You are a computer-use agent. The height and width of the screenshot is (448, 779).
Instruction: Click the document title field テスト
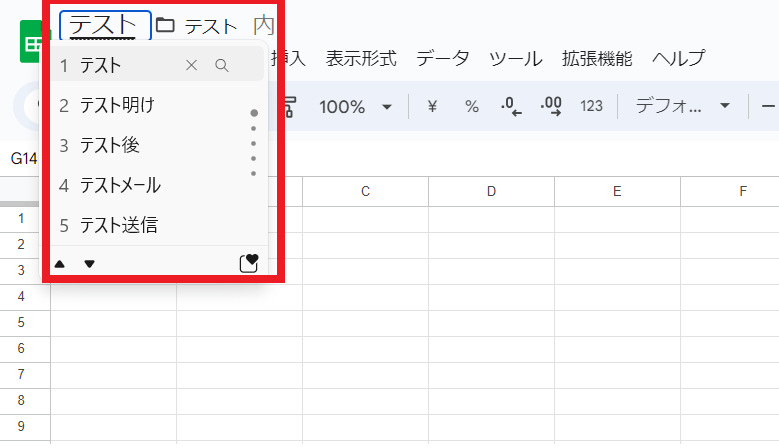coord(104,25)
